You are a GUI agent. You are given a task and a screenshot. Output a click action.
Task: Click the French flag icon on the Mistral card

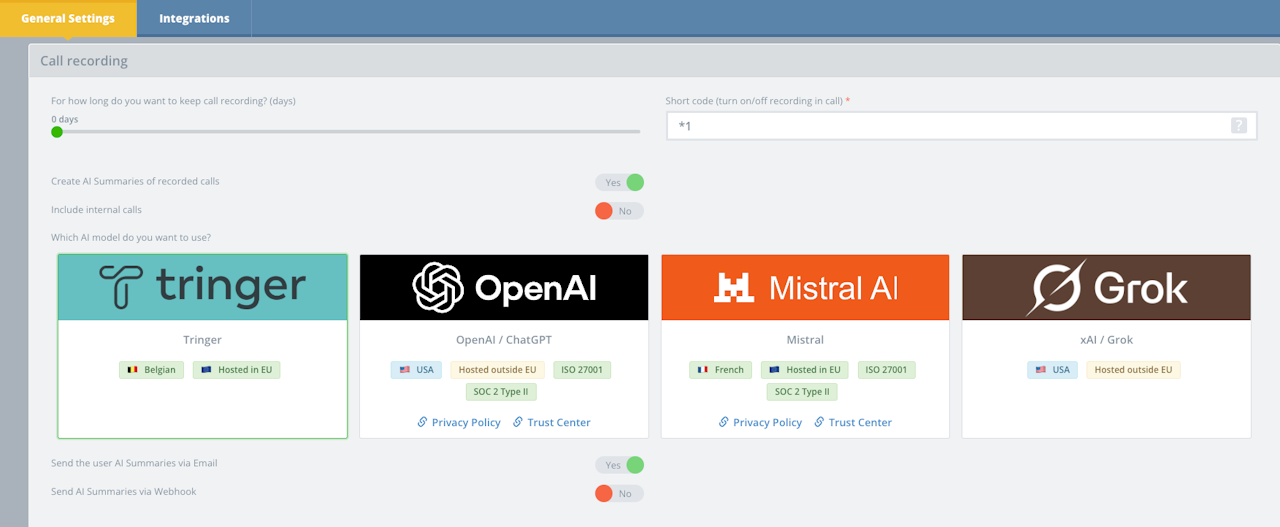(x=703, y=370)
